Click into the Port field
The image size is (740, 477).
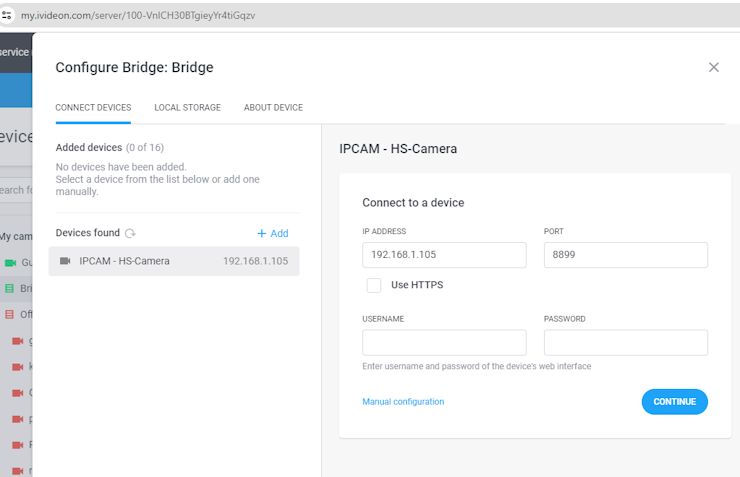coord(625,255)
